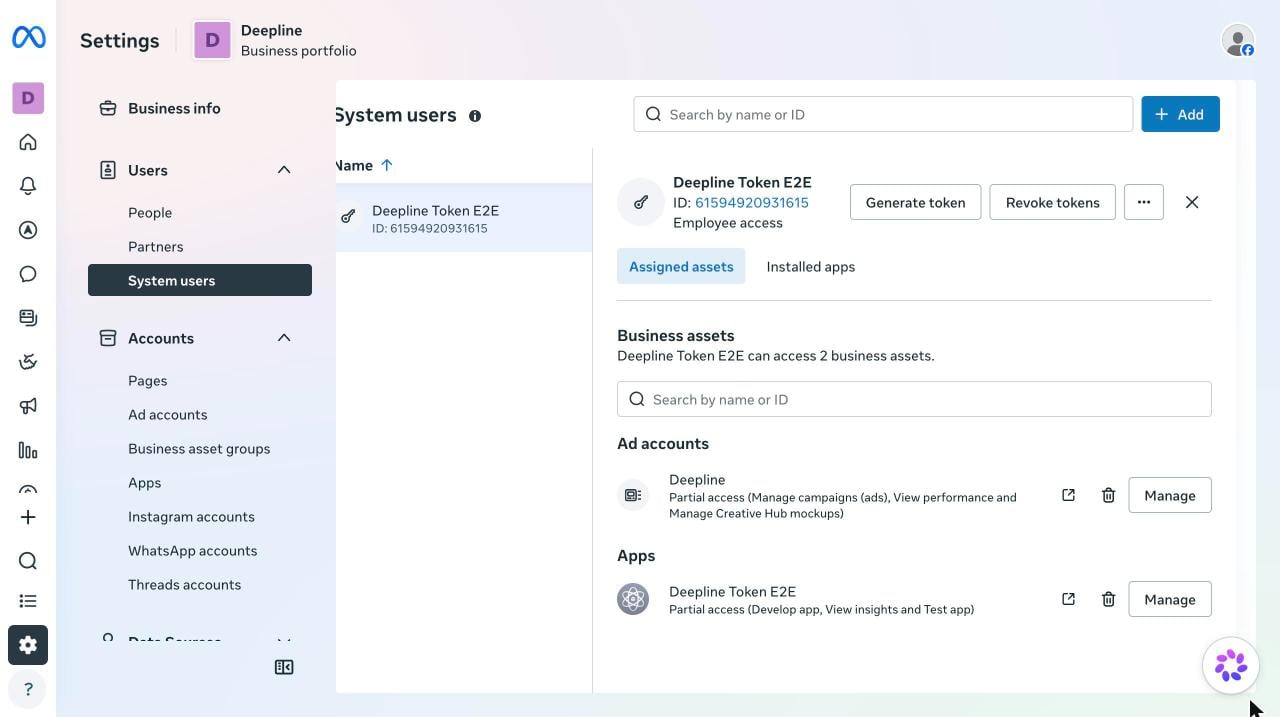Open People under Users
1280x717 pixels.
click(x=150, y=213)
